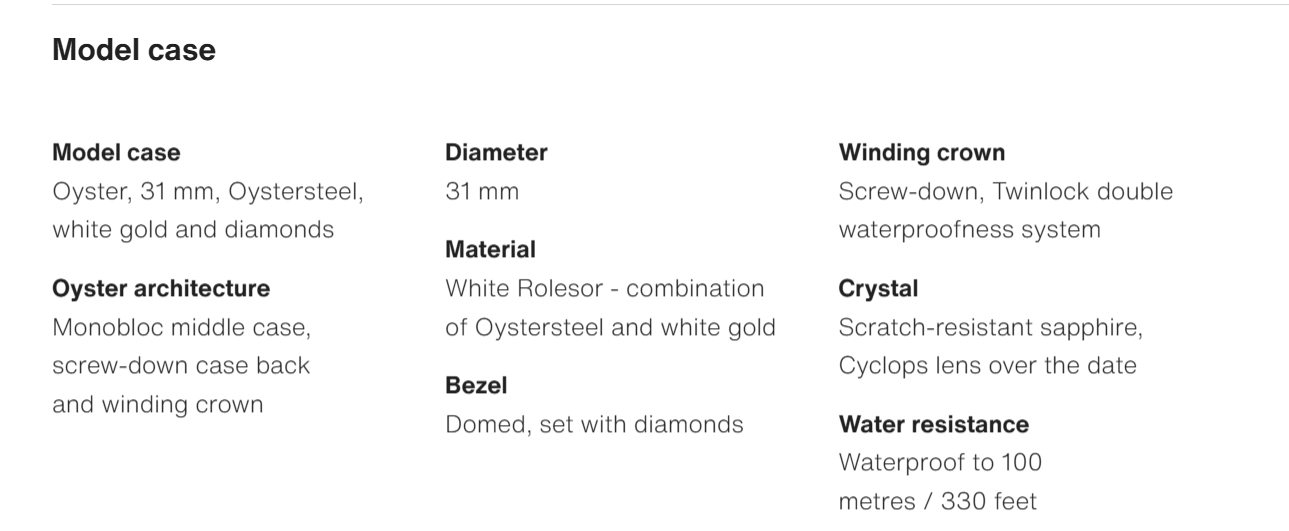
Task: Select the "Scratch-resistant sapphire" text line
Action: (x=990, y=327)
